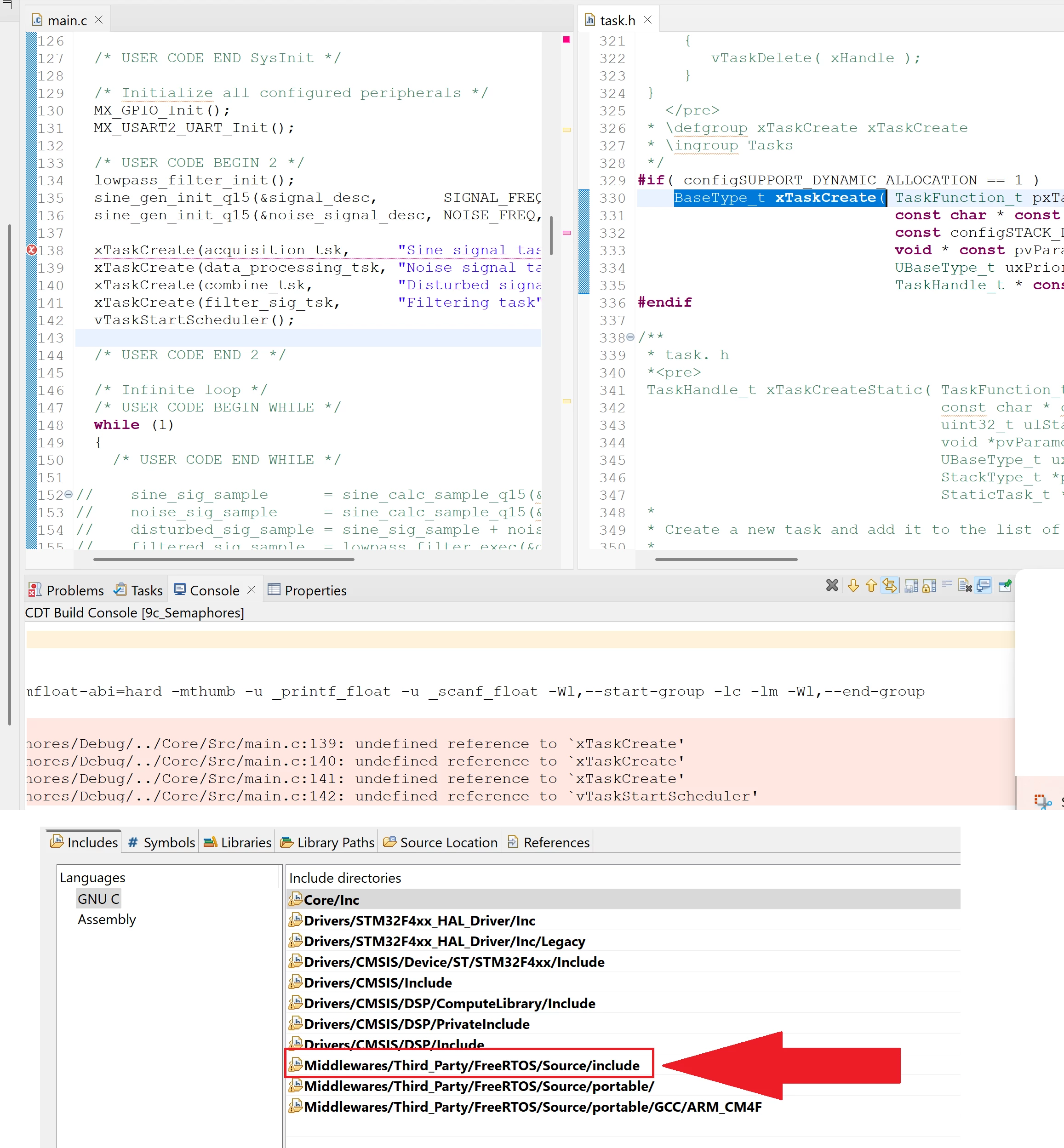
Task: Click red error square in overview ruler
Action: (x=566, y=40)
